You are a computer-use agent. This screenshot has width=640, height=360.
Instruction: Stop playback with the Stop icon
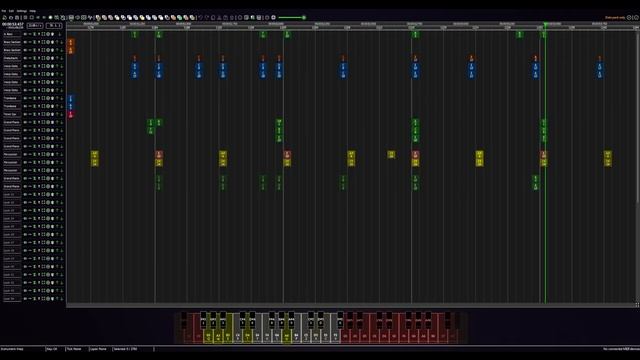tap(31, 18)
